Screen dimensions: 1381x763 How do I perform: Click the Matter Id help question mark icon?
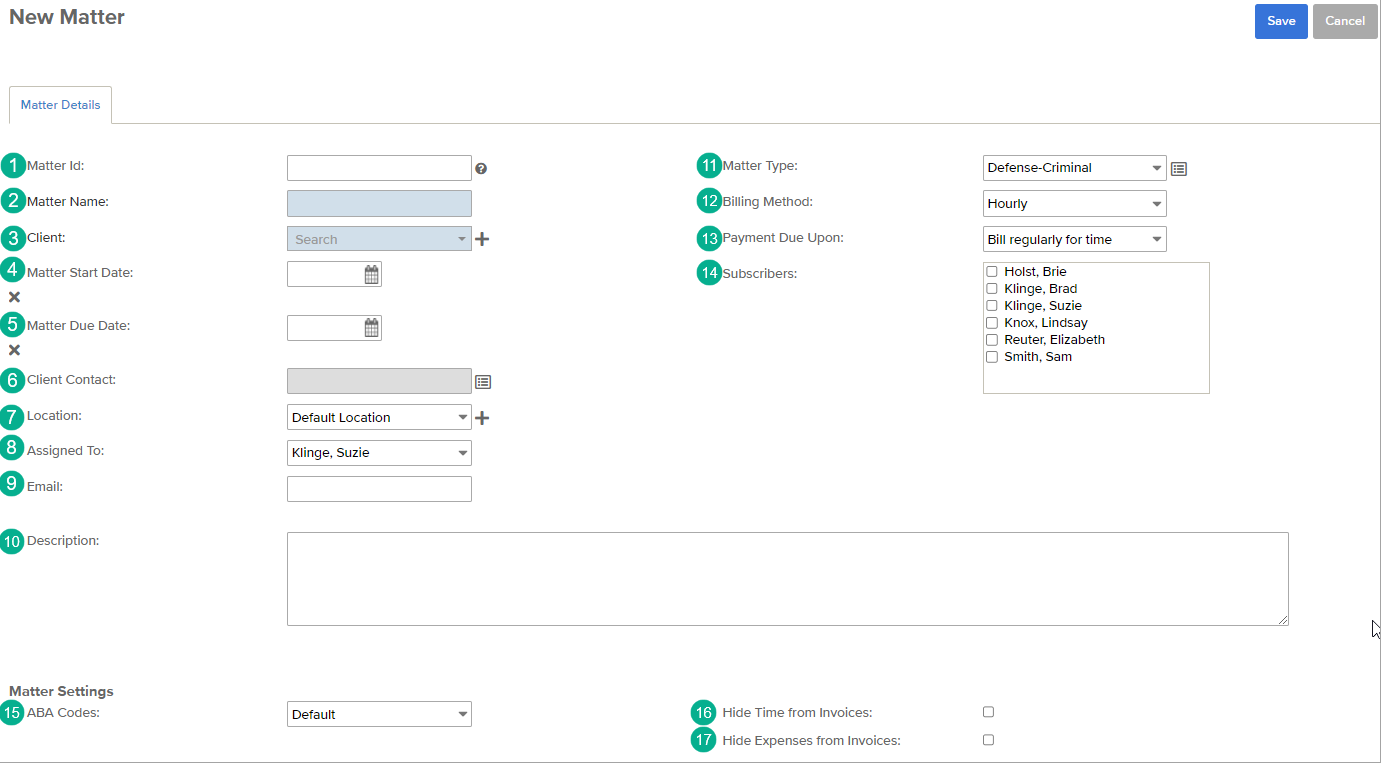pyautogui.click(x=481, y=169)
